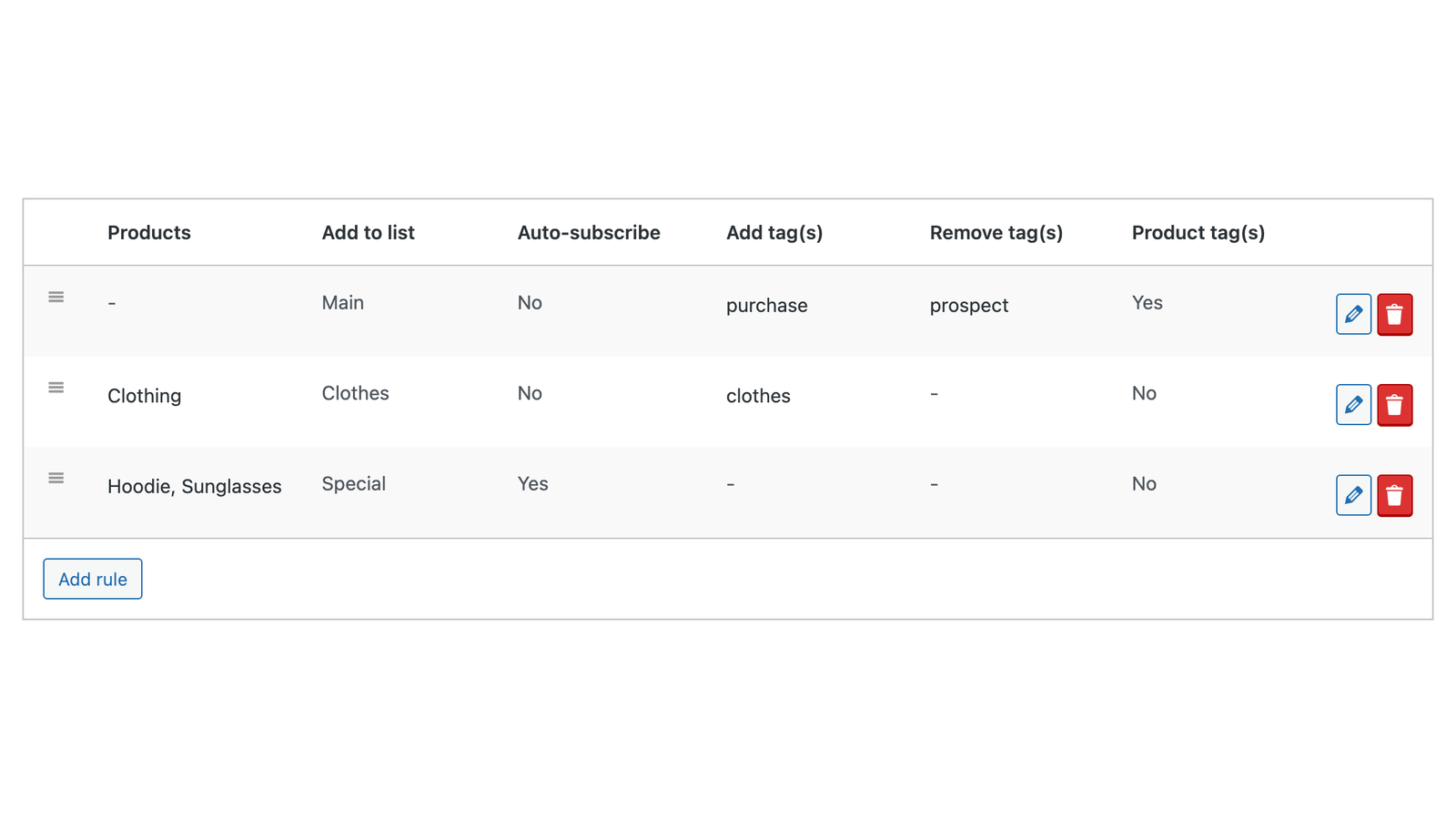
Task: Click the 'Hoodie, Sunglasses' product cell
Action: 195,487
